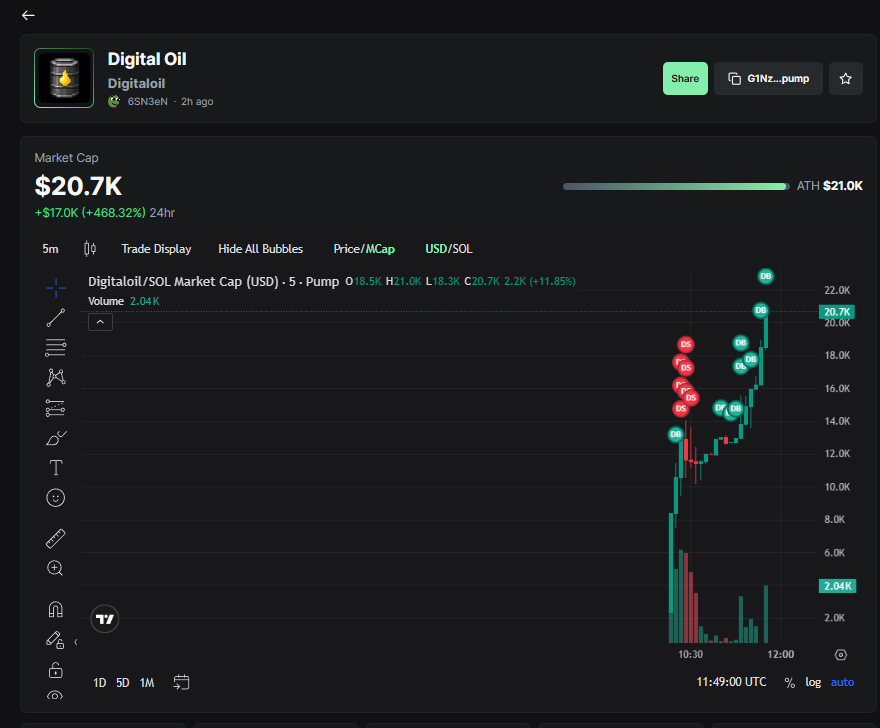Screen dimensions: 880x728
Task: Select the Text annotation tool
Action: [56, 468]
